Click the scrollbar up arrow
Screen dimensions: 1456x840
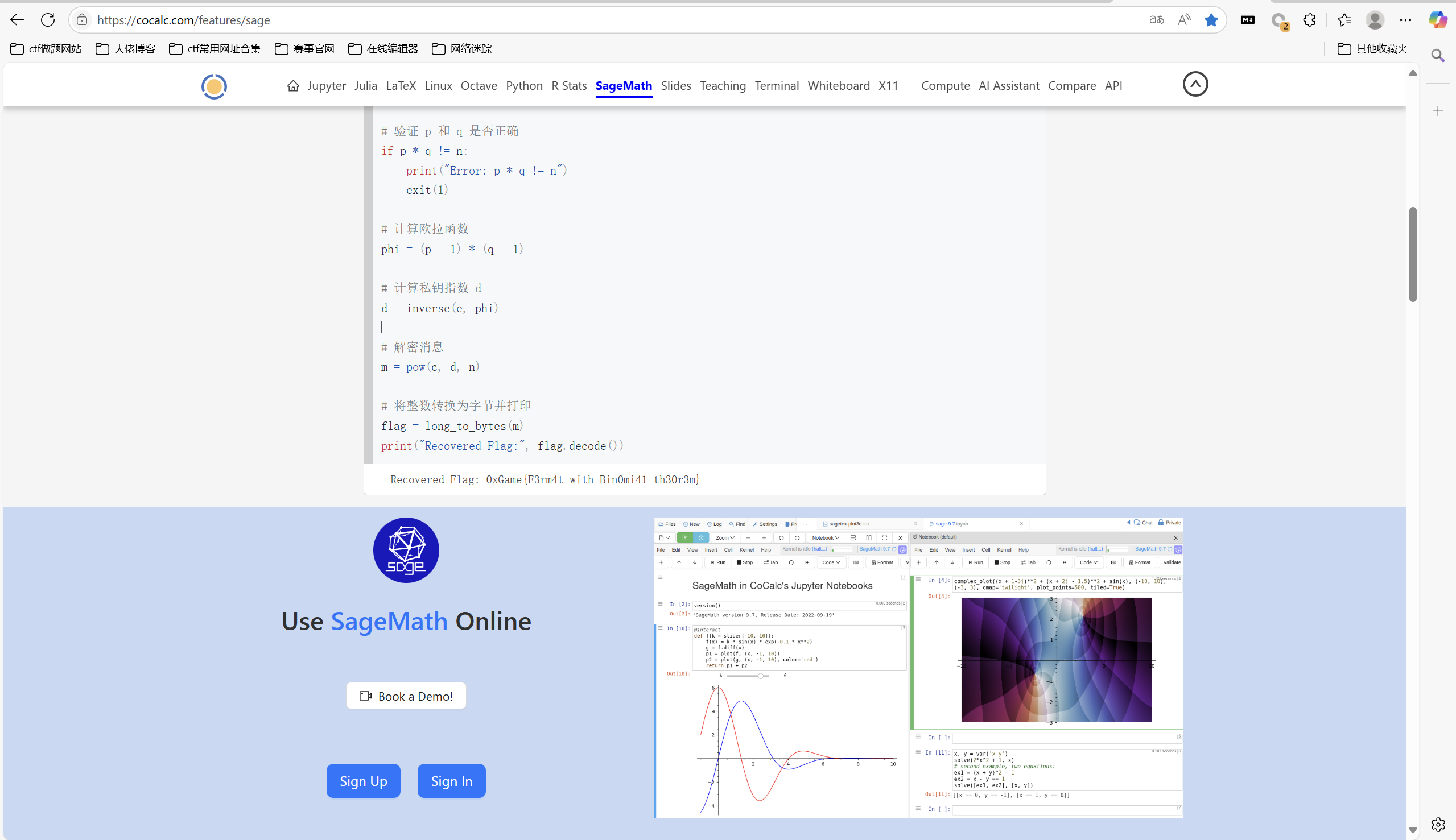coord(1413,73)
